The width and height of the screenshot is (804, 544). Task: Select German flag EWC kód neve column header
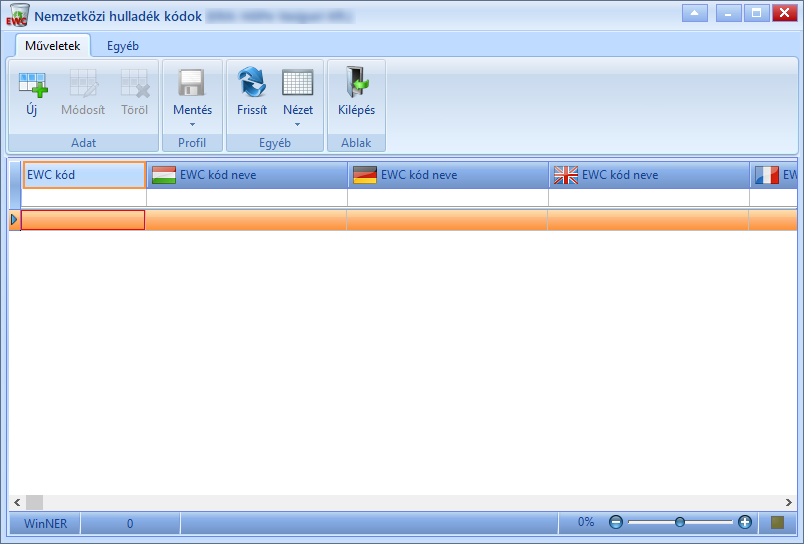tap(448, 175)
